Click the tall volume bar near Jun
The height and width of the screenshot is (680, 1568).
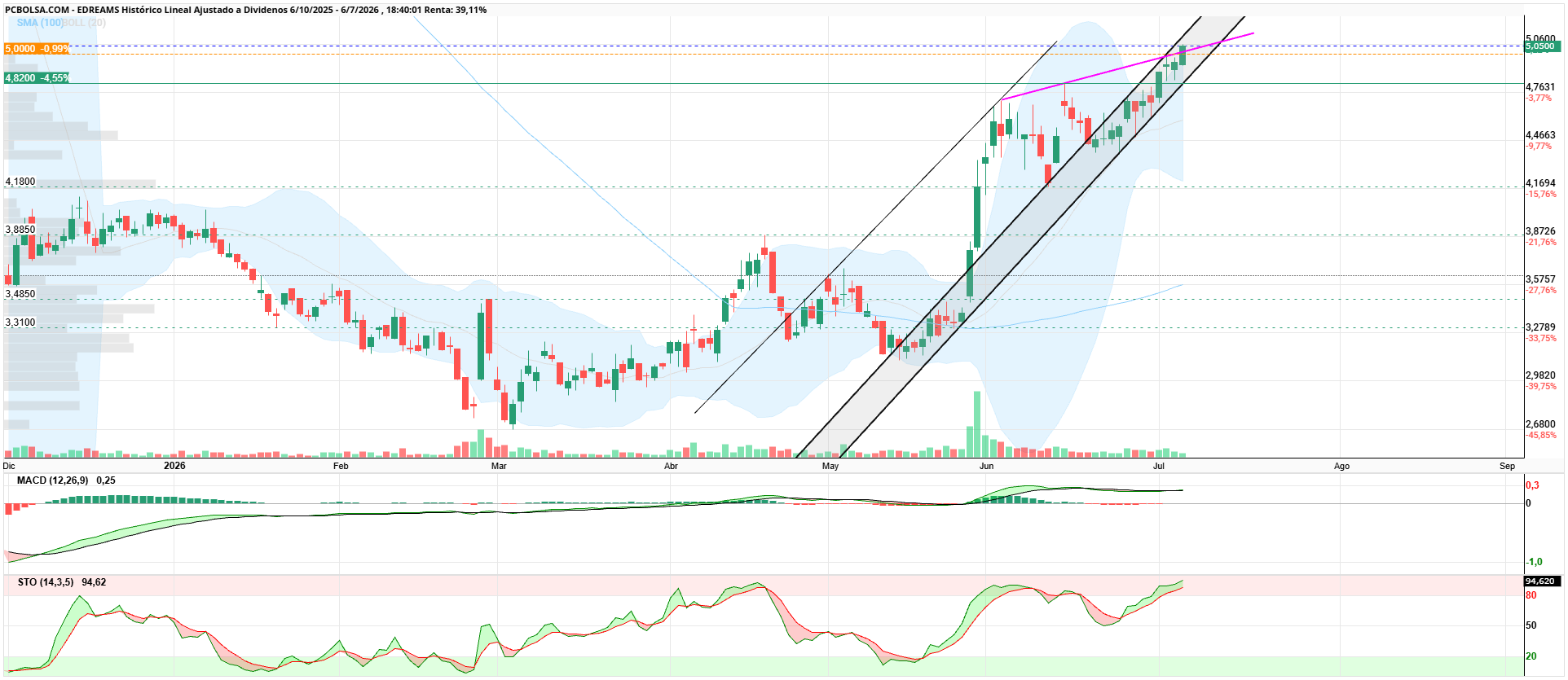tap(978, 424)
